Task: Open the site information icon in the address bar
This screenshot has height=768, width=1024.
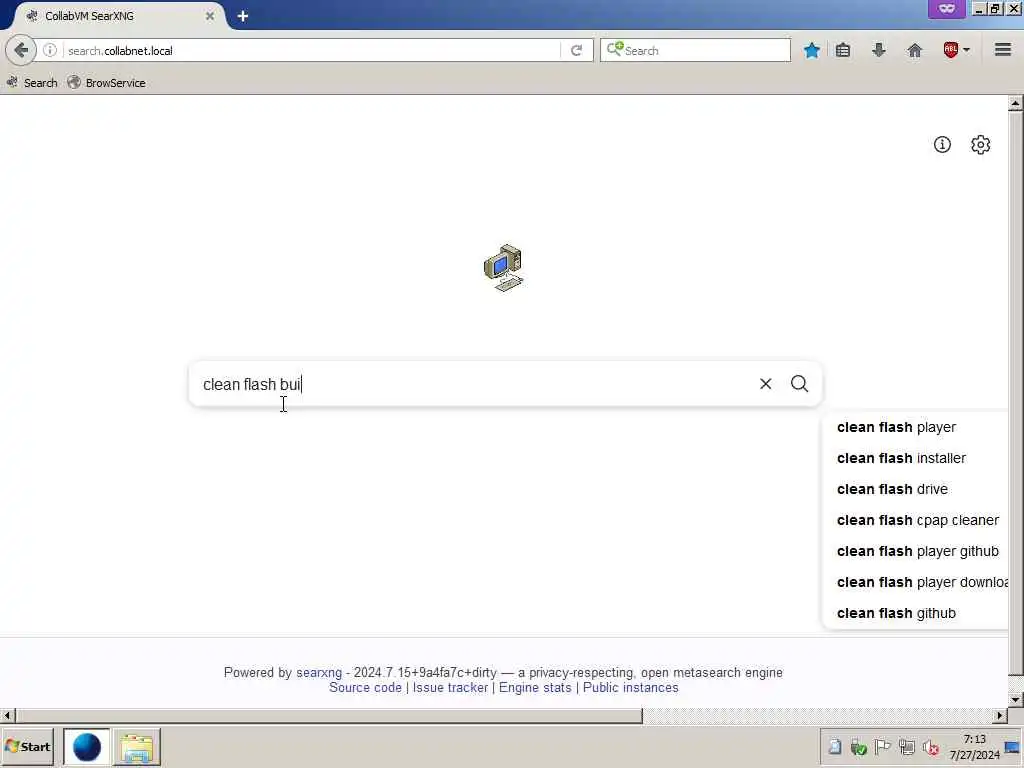Action: pos(50,50)
